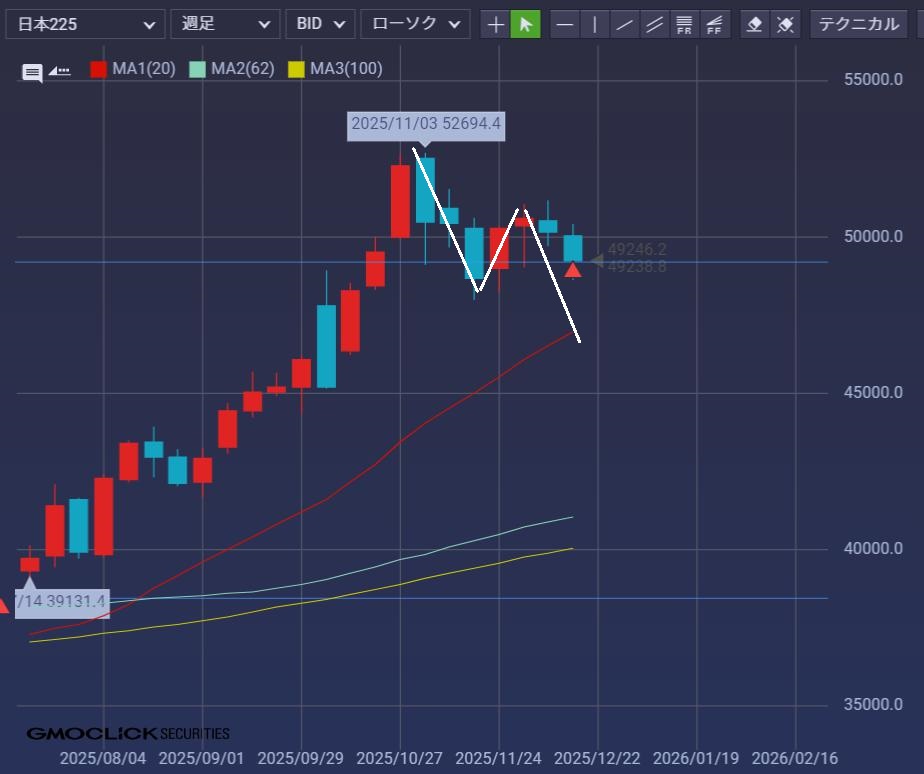Pick the Fibonacci fan FF tool
The height and width of the screenshot is (774, 924).
(715, 24)
